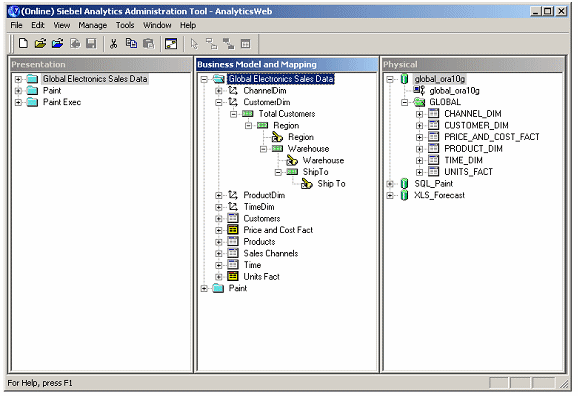Open the Edit menu
Image resolution: width=578 pixels, height=396 pixels.
tap(38, 25)
